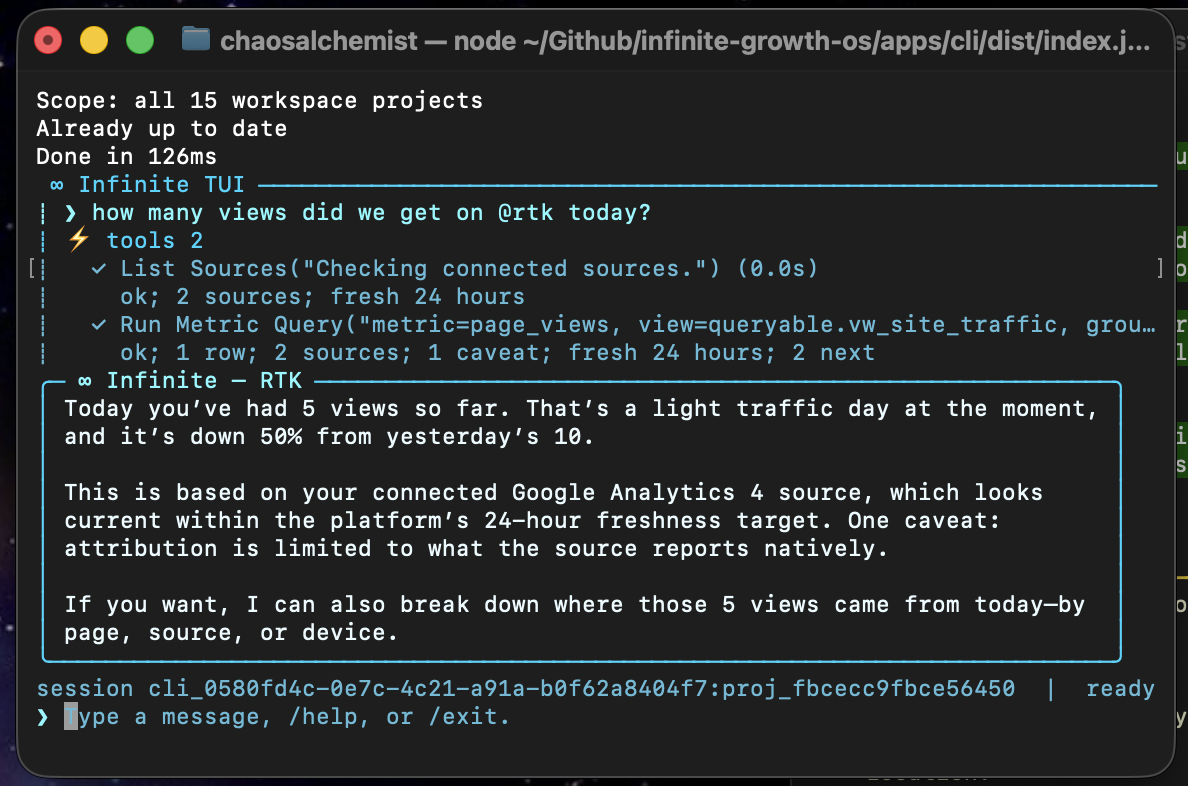1188x786 pixels.
Task: Click the checkmark next to List Sources
Action: tap(98, 268)
